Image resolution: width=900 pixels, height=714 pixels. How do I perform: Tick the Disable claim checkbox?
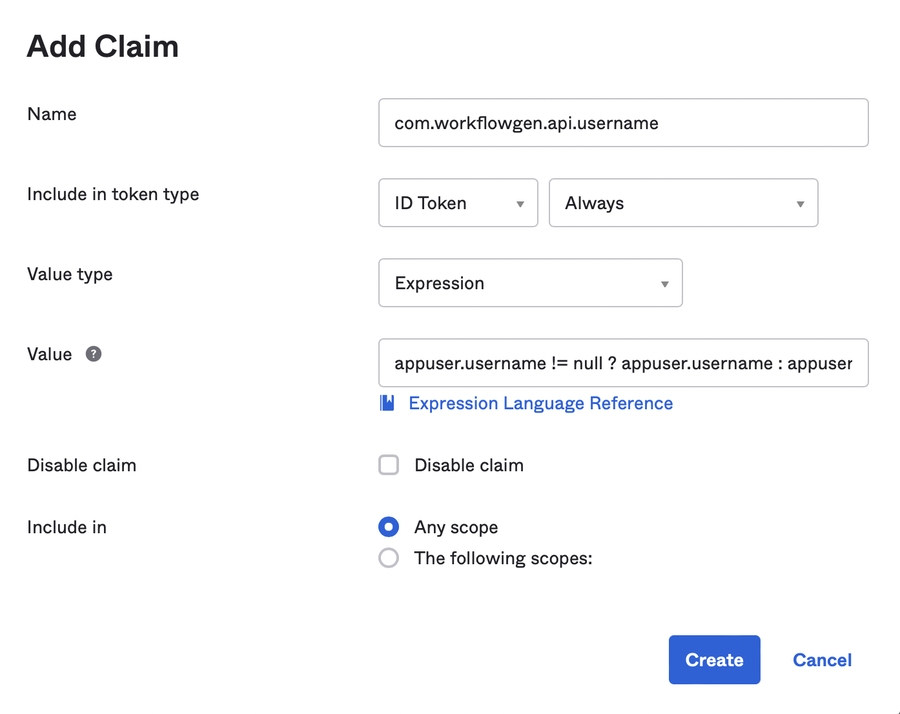389,465
